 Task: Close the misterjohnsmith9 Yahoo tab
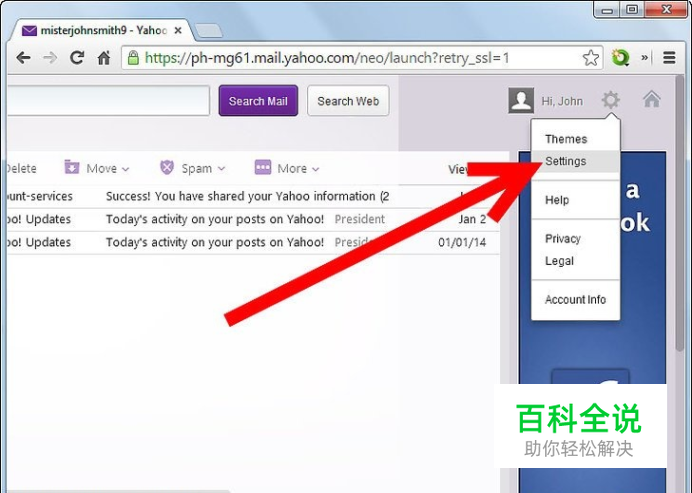click(178, 30)
